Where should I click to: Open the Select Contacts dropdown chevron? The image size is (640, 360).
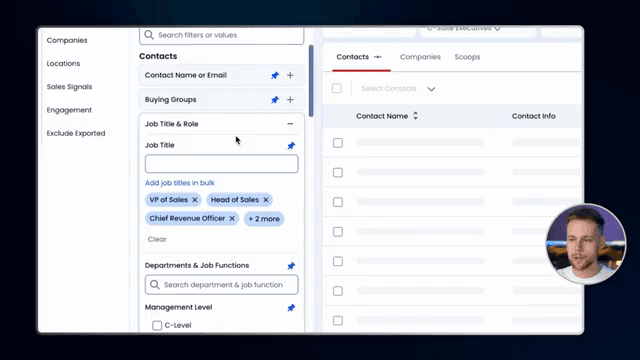click(431, 89)
